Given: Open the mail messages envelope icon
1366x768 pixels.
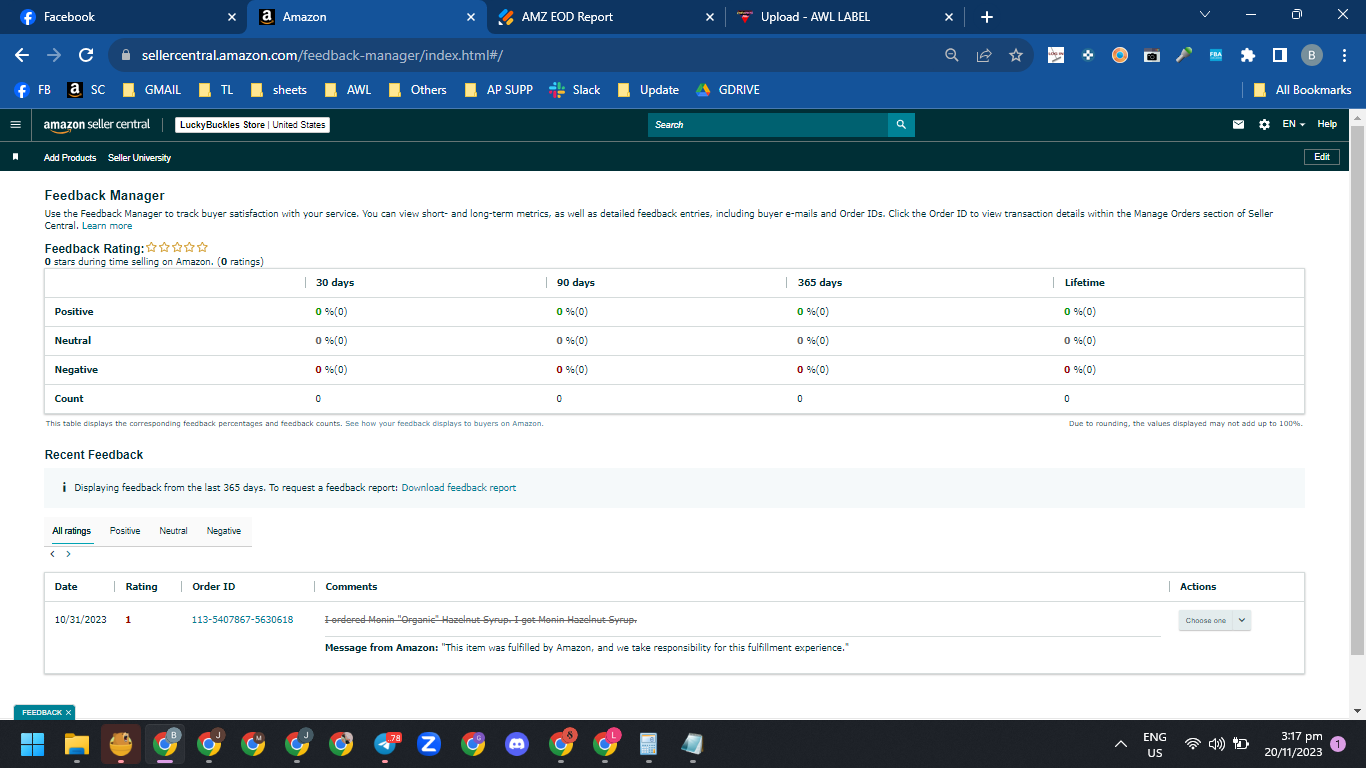Looking at the screenshot, I should (1238, 125).
